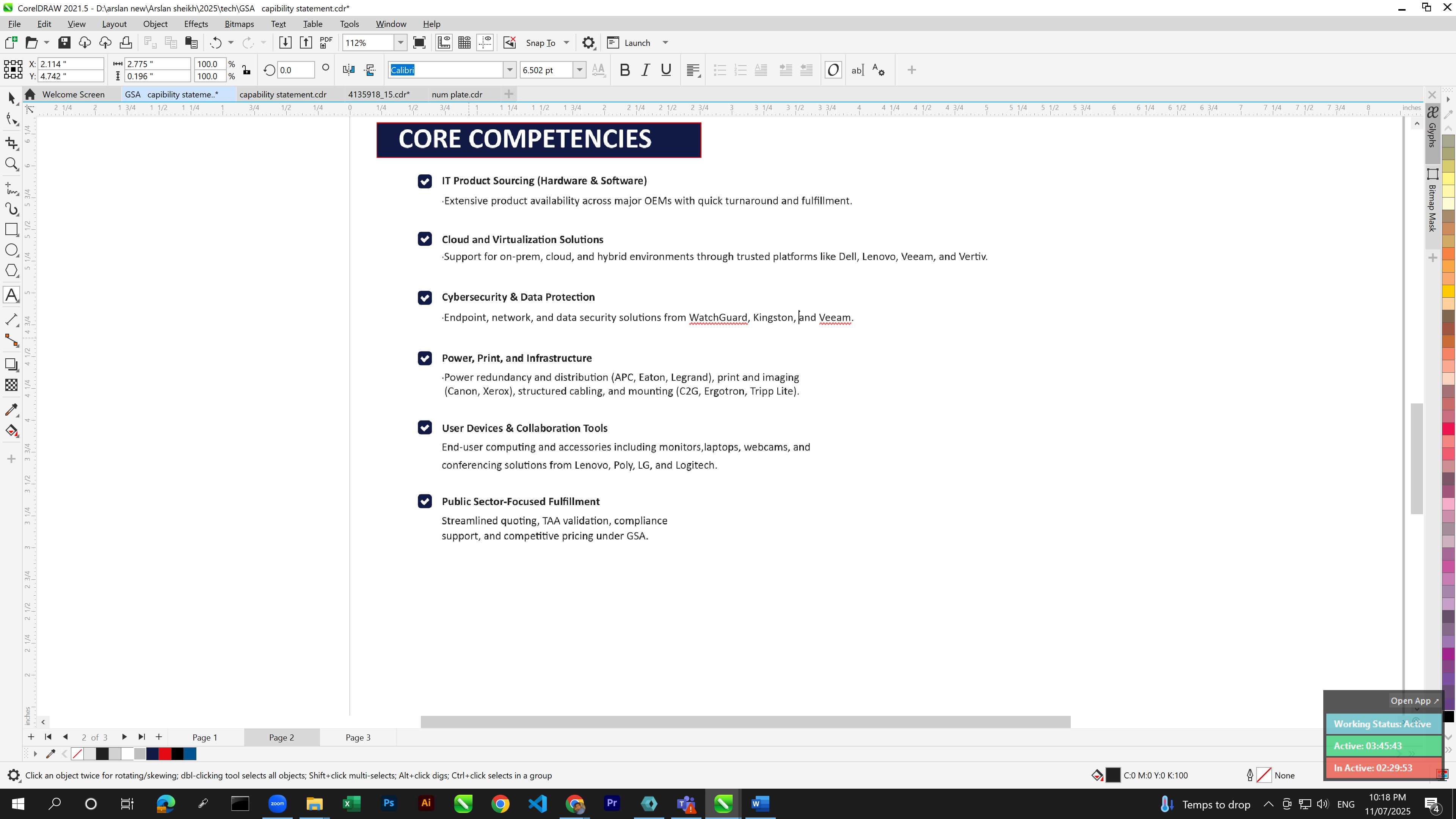Switch to num plate.cdr tab
This screenshot has width=1456, height=819.
pos(457,94)
